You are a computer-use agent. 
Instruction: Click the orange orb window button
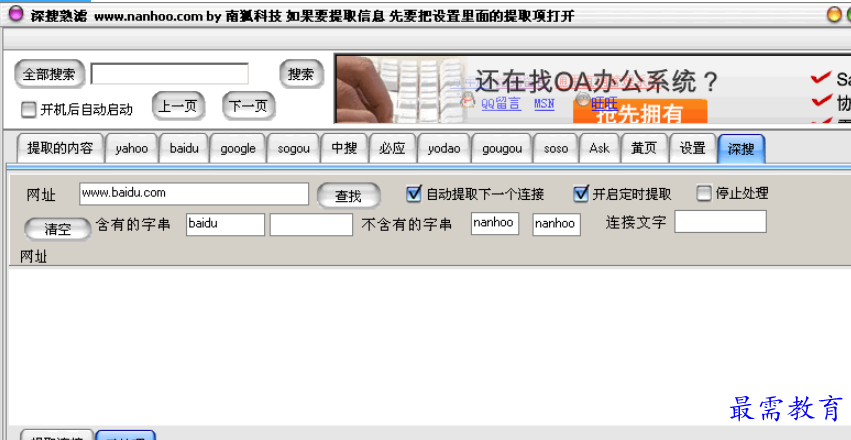pyautogui.click(x=834, y=15)
